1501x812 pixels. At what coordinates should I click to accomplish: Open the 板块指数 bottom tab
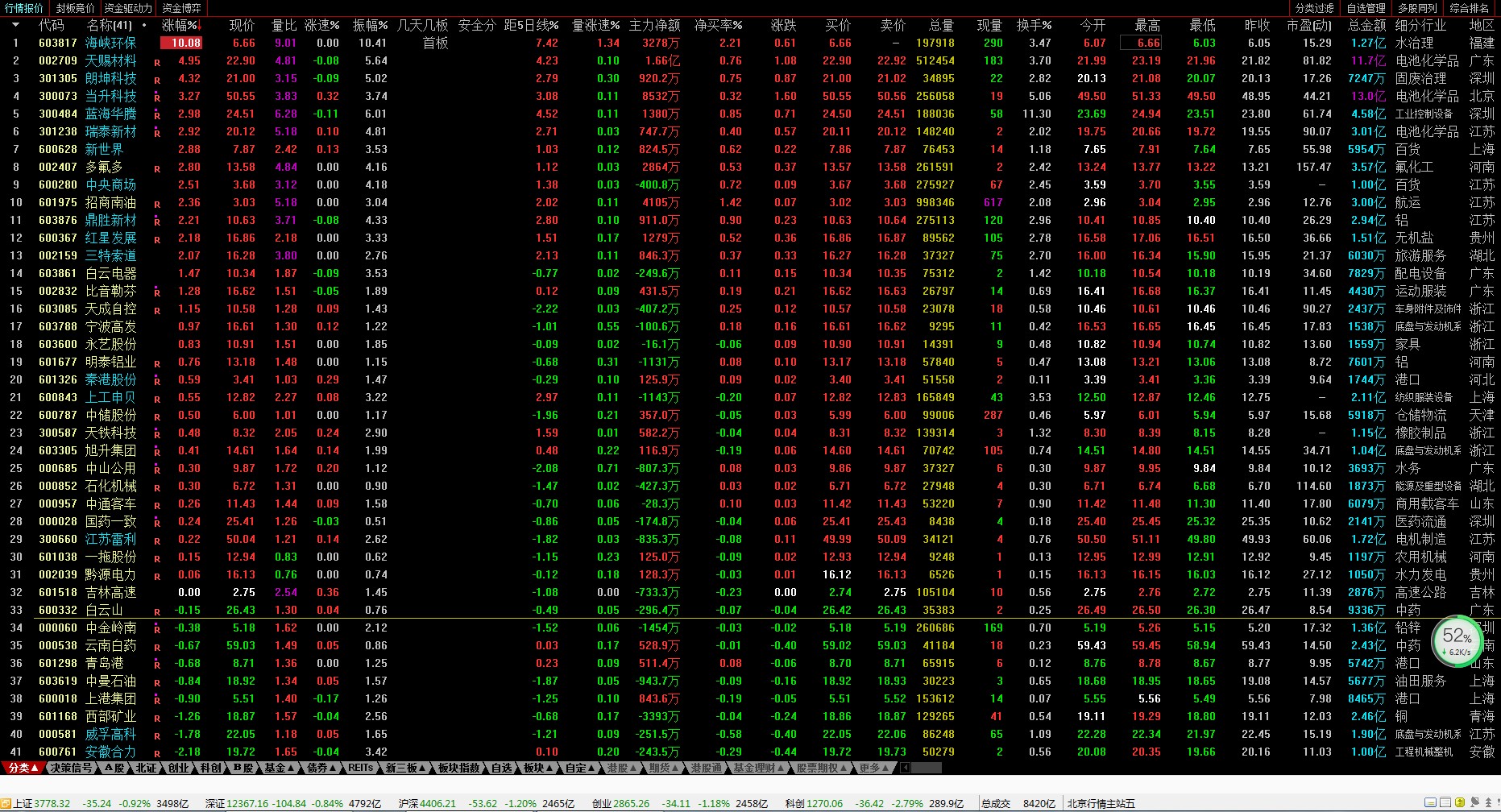point(458,768)
